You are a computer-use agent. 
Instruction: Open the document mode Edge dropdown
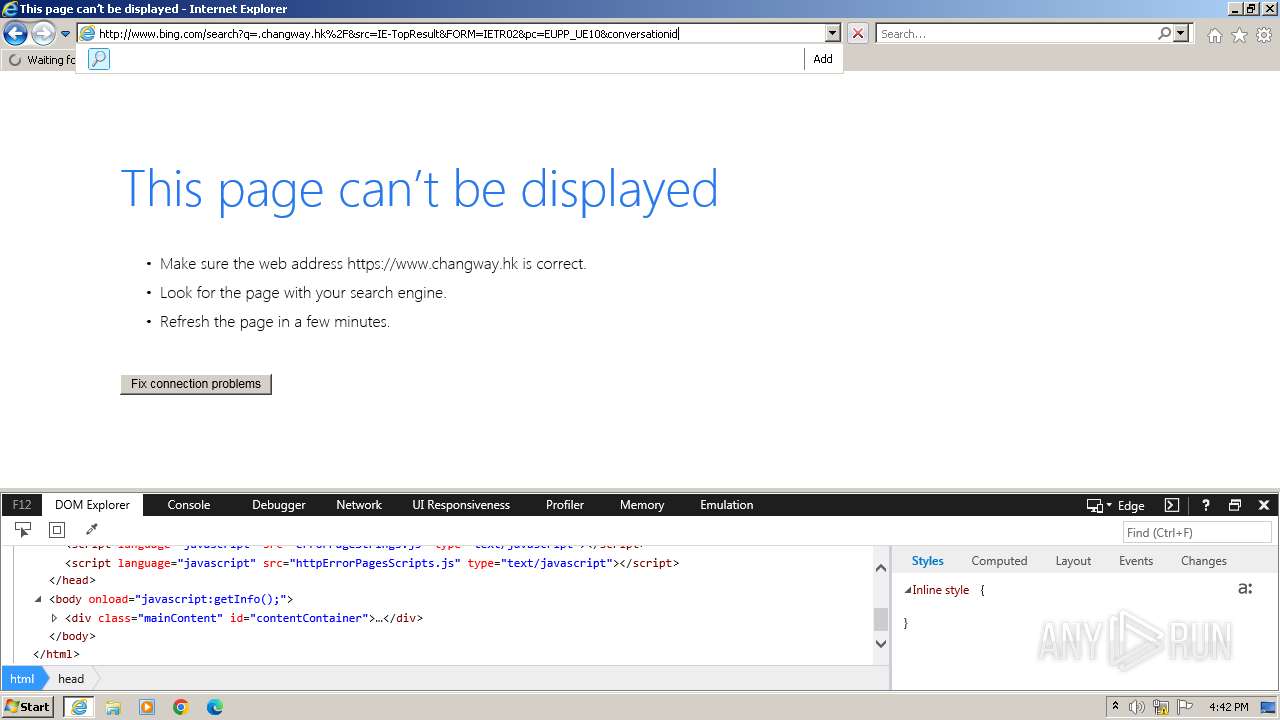coord(1116,506)
